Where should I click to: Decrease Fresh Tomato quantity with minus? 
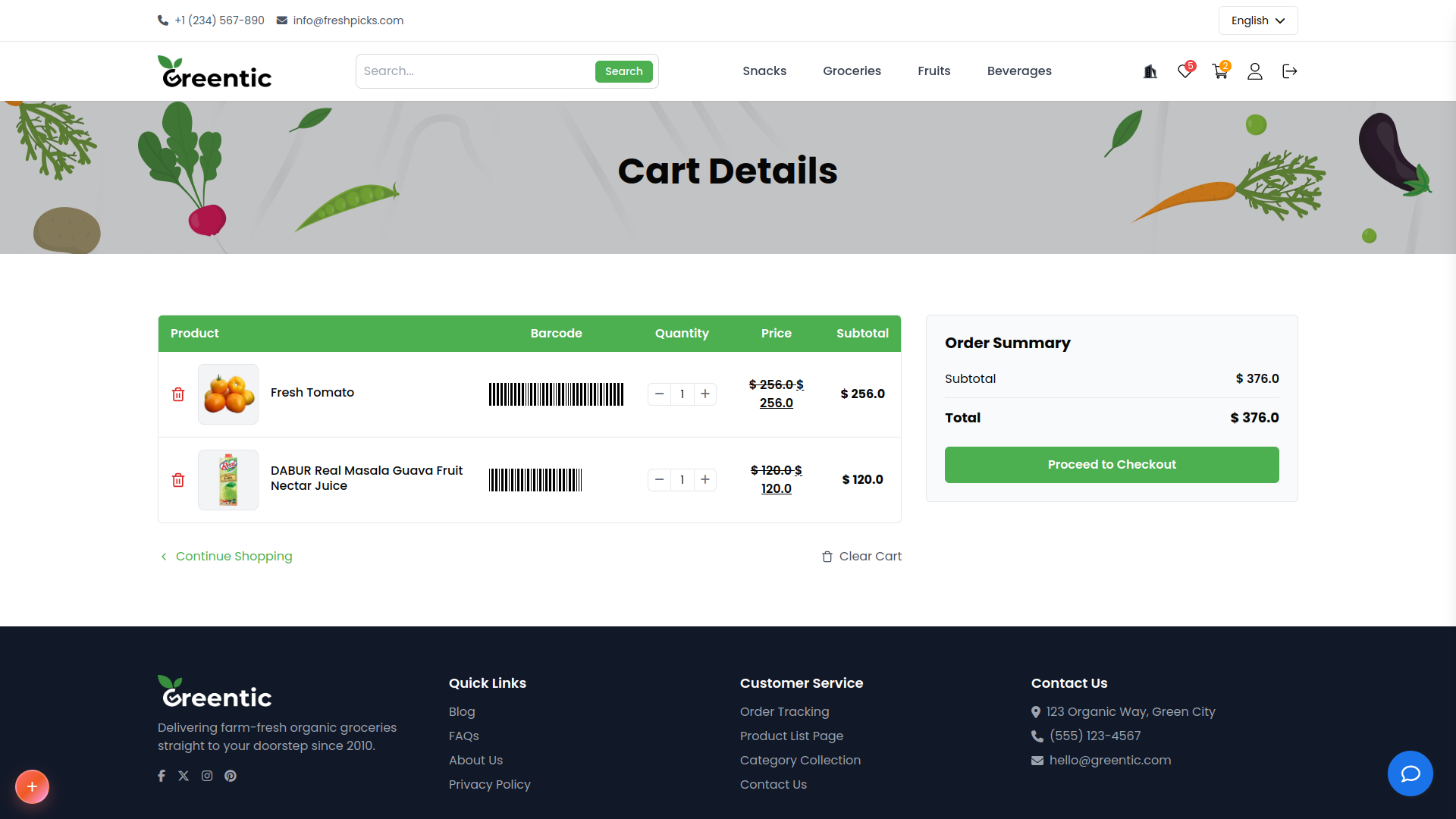[x=660, y=394]
